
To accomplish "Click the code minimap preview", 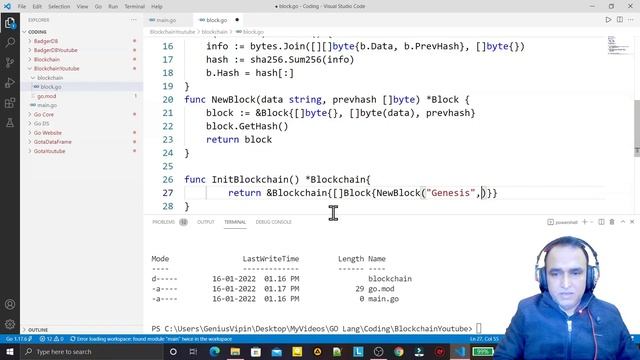I will 618,45.
